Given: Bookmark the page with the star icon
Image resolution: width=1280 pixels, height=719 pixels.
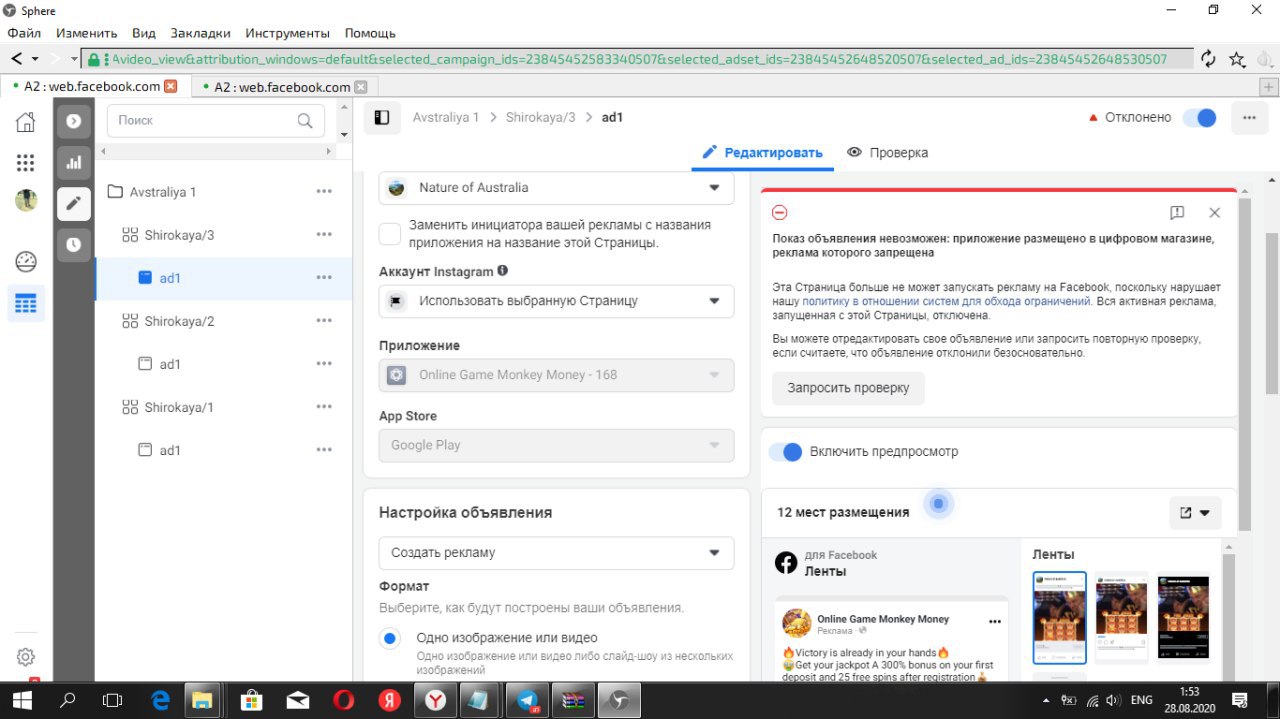Looking at the screenshot, I should (1237, 59).
